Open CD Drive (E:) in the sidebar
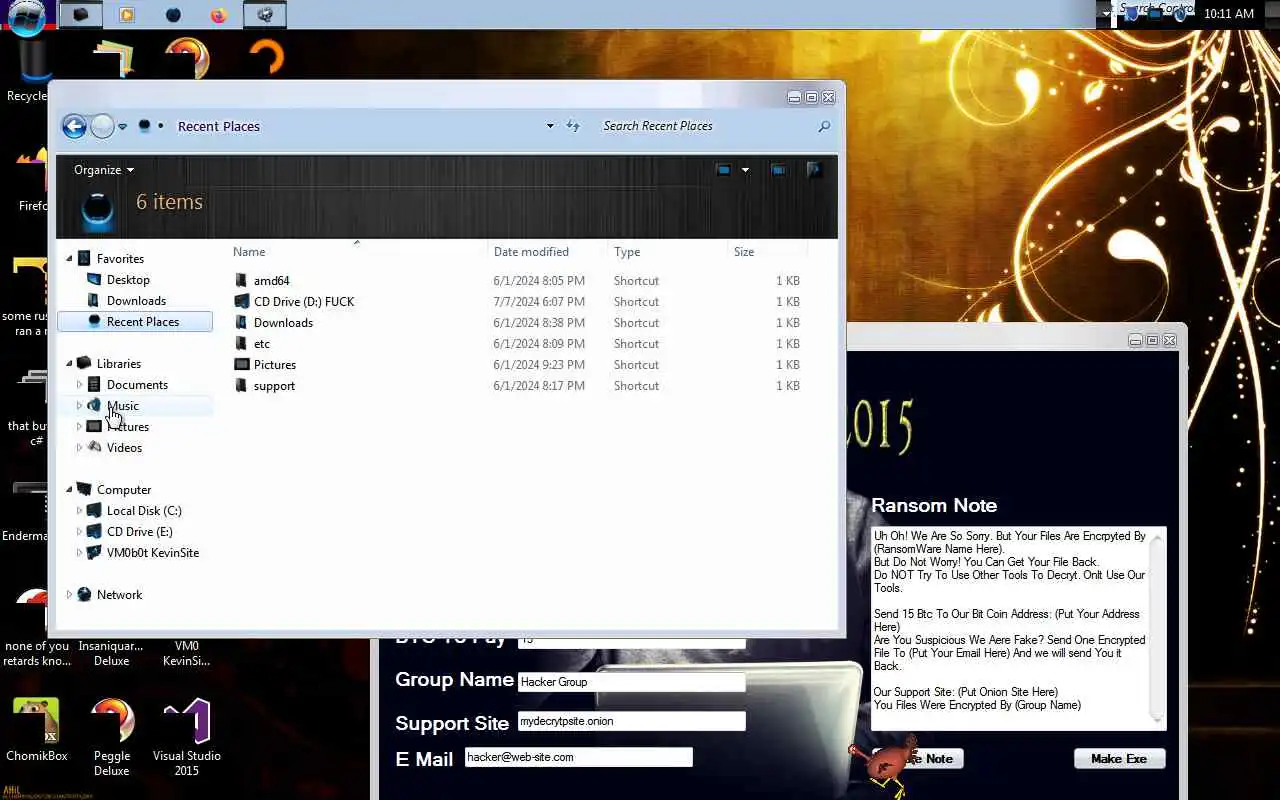The width and height of the screenshot is (1280, 800). click(x=139, y=532)
